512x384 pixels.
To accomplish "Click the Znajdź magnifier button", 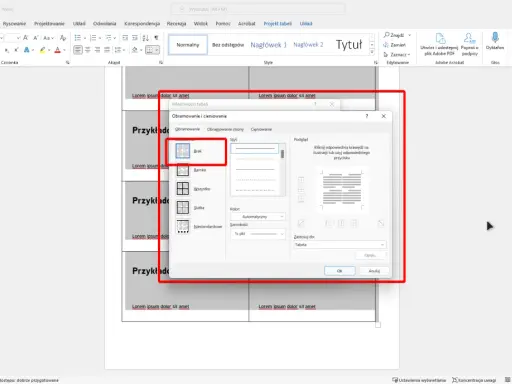I will pyautogui.click(x=394, y=35).
